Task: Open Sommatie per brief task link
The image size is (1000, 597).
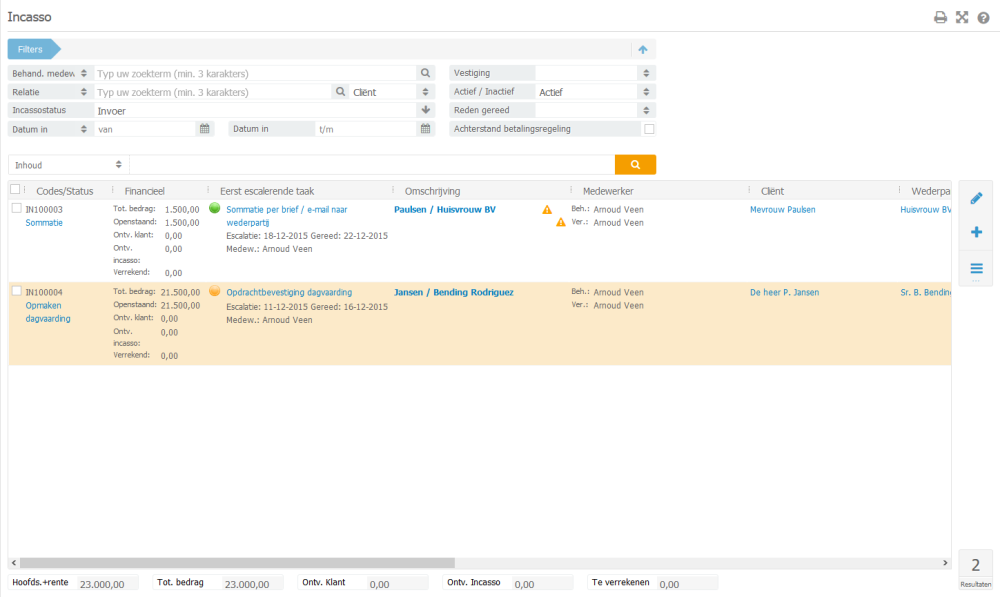Action: click(x=286, y=216)
